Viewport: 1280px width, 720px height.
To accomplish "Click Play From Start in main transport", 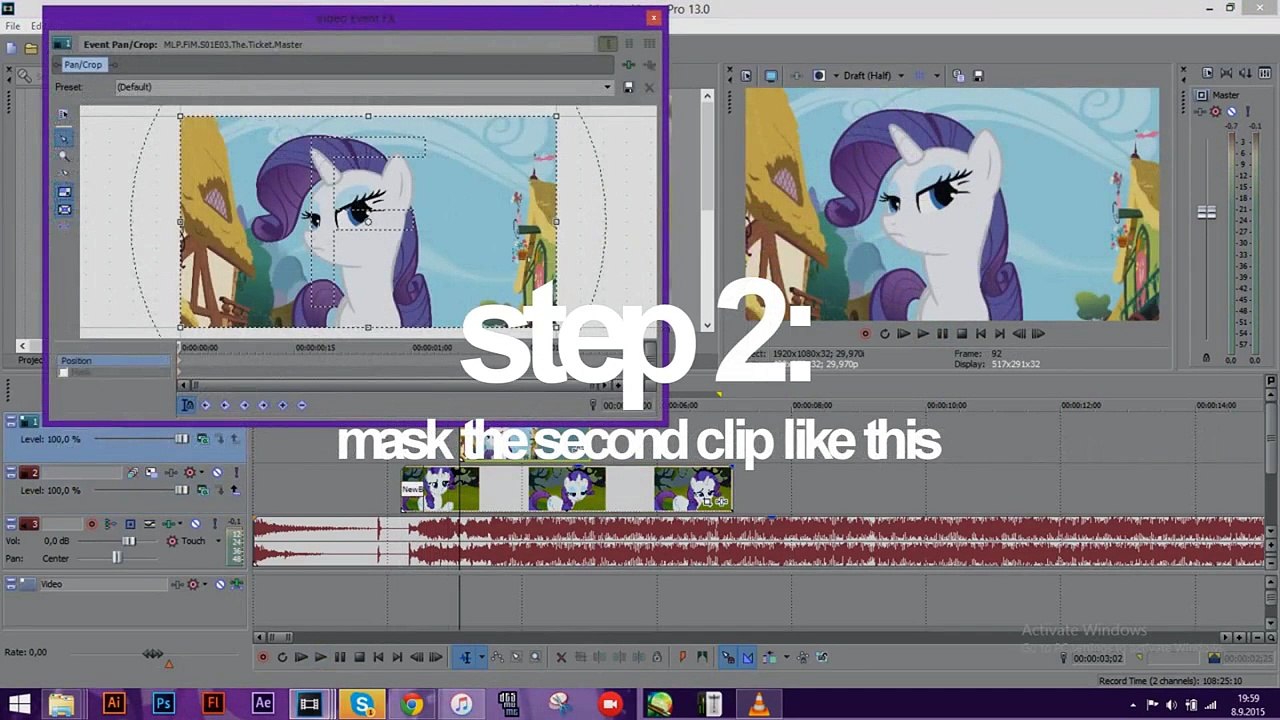I will 301,657.
